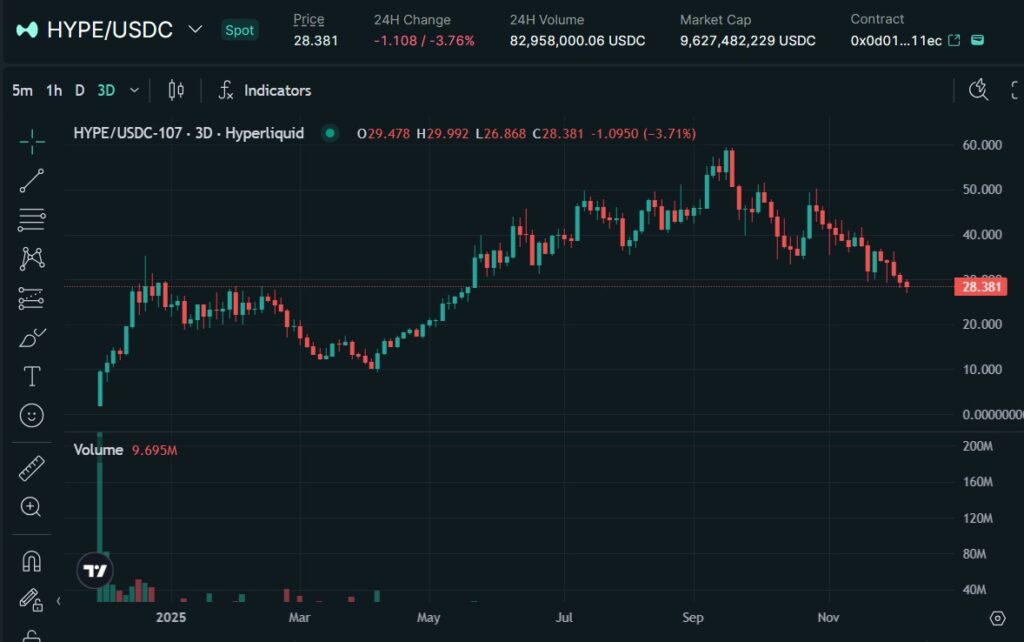The image size is (1024, 642).
Task: Click the red last price label on the axis
Action: (x=979, y=286)
